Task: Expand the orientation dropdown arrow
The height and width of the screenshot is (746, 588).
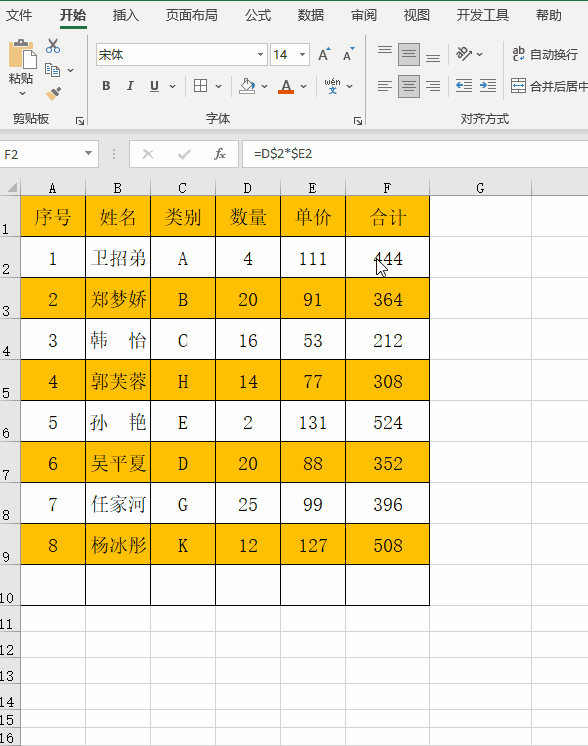Action: click(479, 54)
